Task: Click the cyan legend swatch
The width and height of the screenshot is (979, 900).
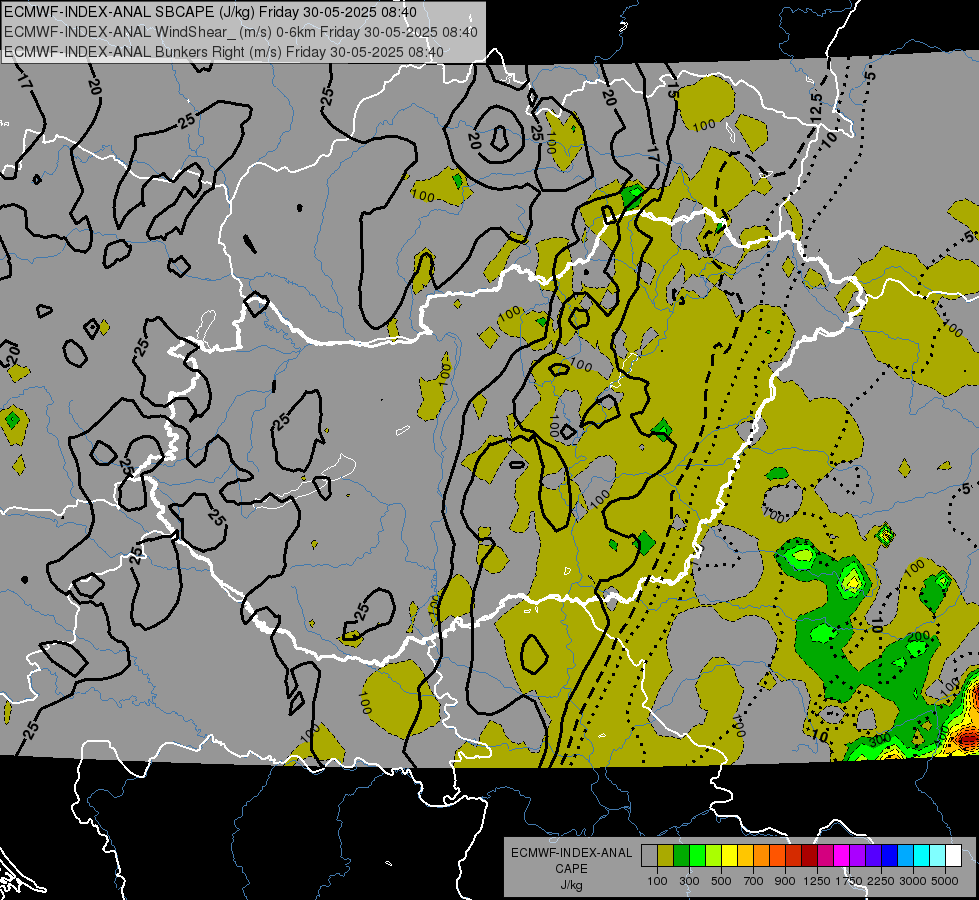Action: (x=922, y=855)
